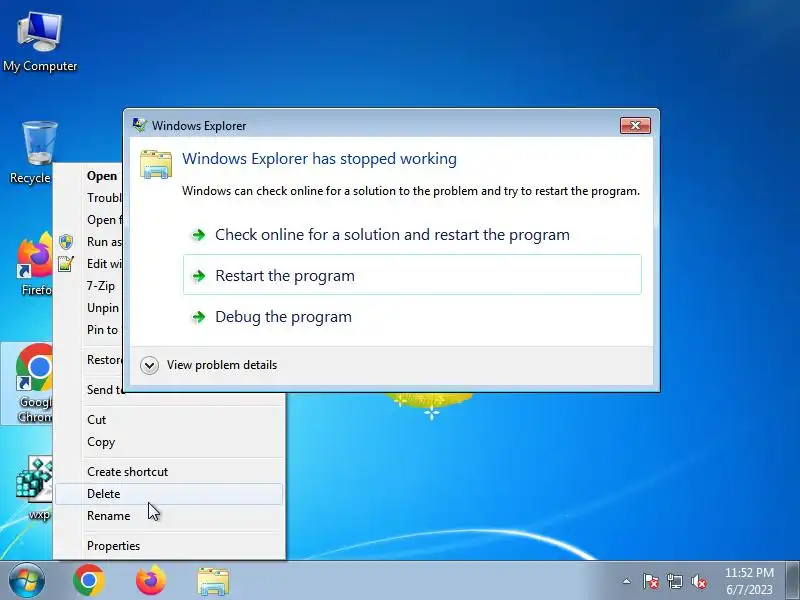
Task: Select the wxp desktop icon
Action: [34, 487]
